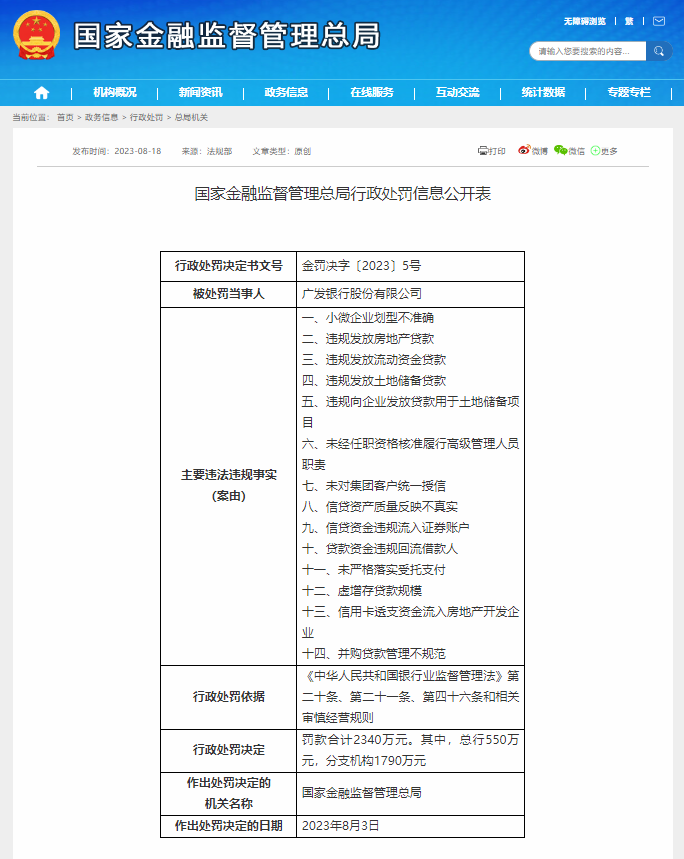Viewport: 684px width, 859px height.
Task: Go to 总局机关 in breadcrumb
Action: point(191,117)
